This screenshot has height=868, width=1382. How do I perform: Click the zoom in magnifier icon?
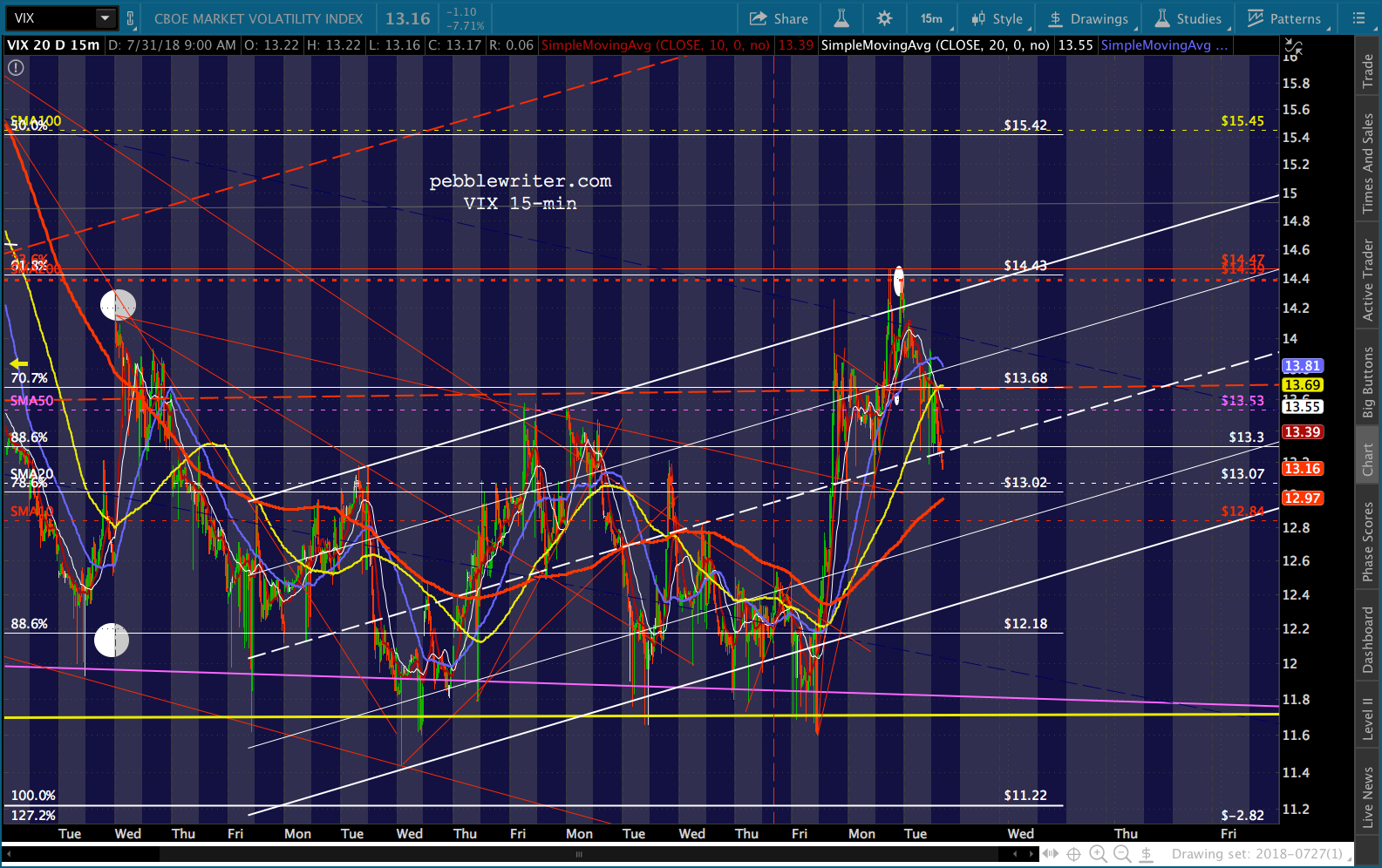1099,854
